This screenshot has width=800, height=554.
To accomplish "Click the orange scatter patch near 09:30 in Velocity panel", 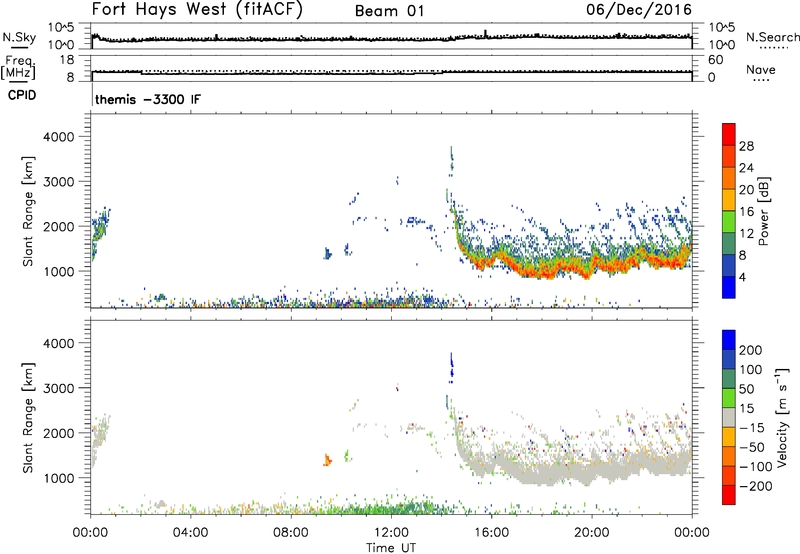I will click(327, 460).
